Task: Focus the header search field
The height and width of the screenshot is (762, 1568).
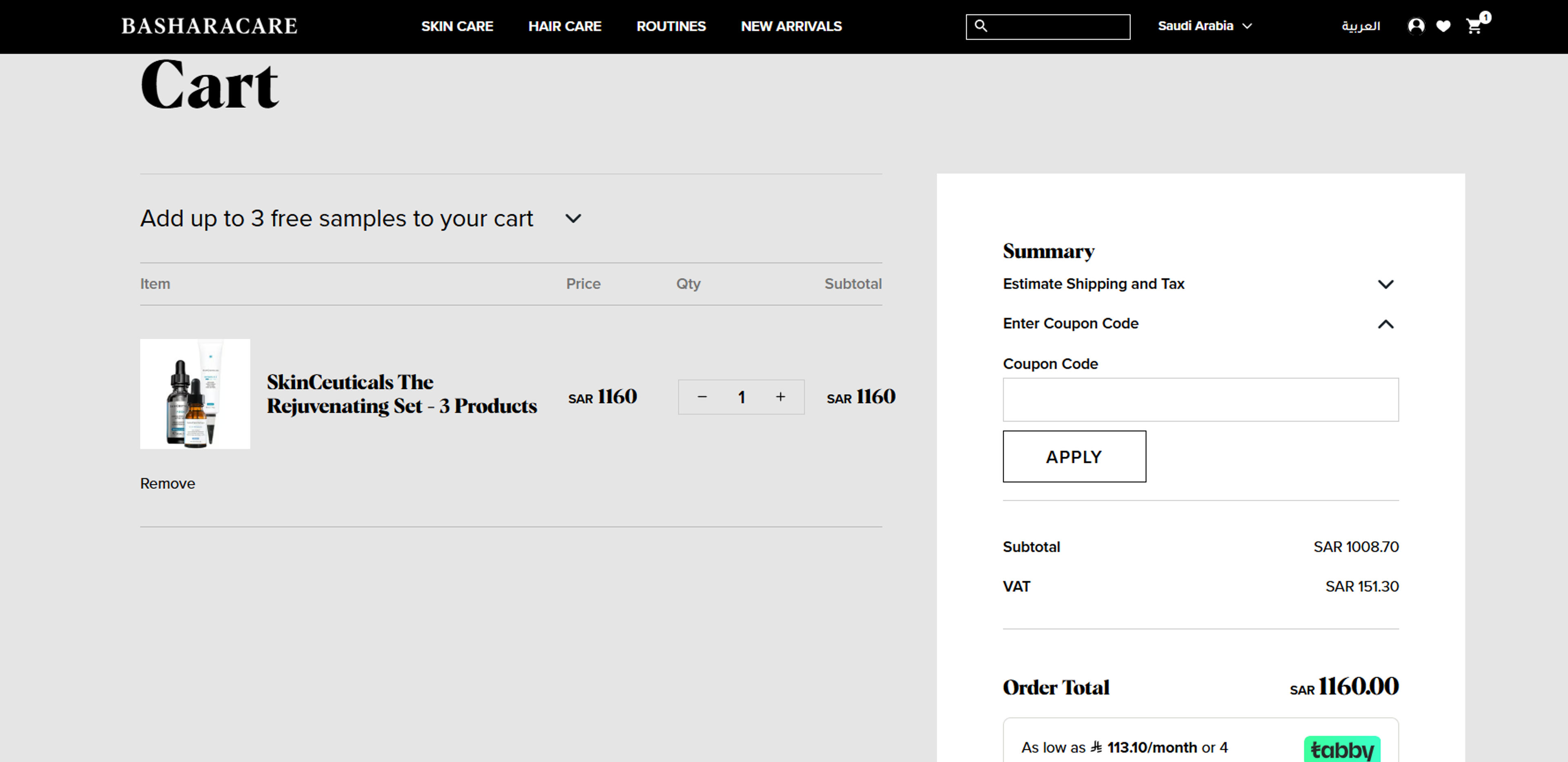Action: (x=1047, y=27)
